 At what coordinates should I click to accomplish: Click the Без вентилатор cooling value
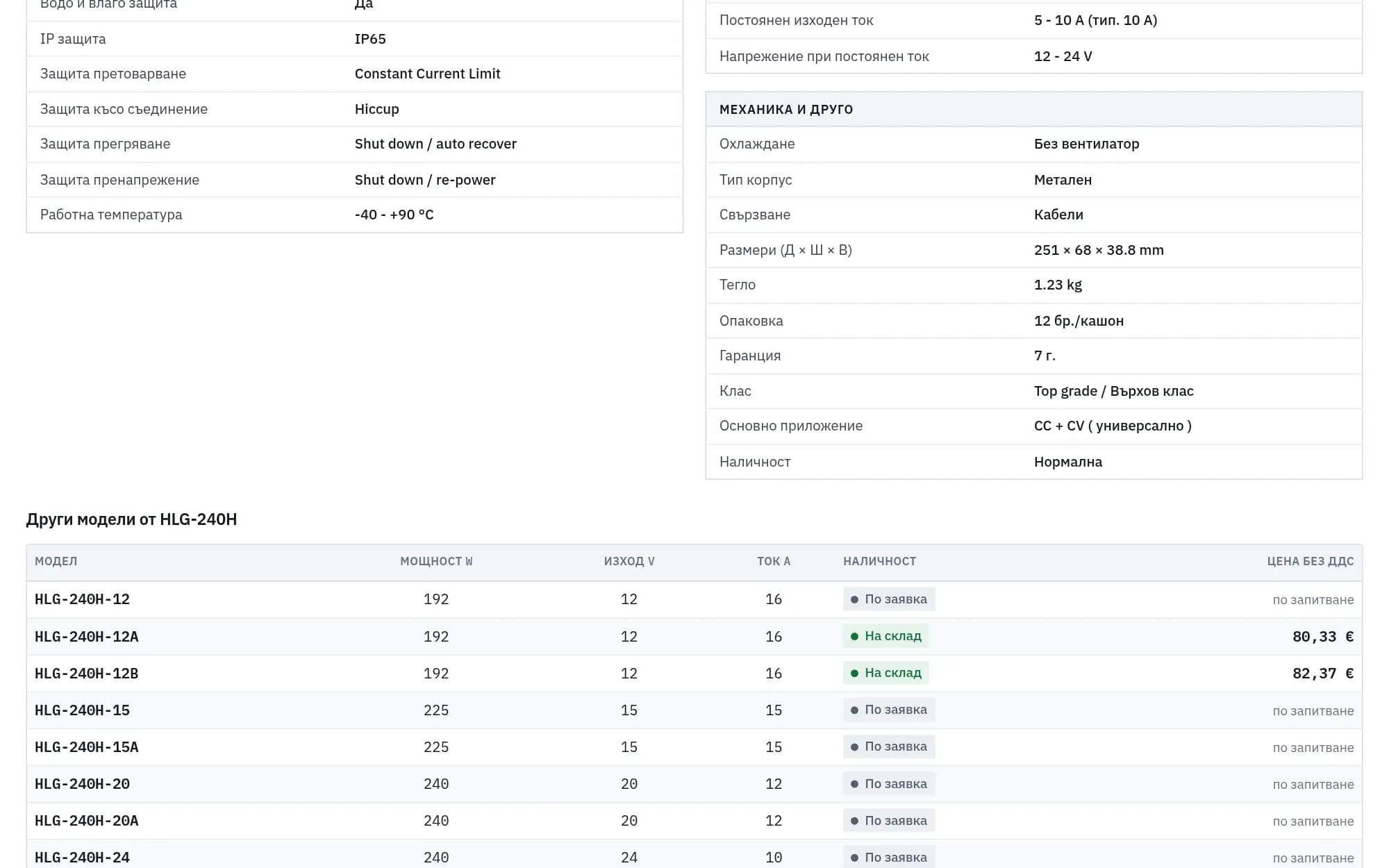coord(1086,144)
